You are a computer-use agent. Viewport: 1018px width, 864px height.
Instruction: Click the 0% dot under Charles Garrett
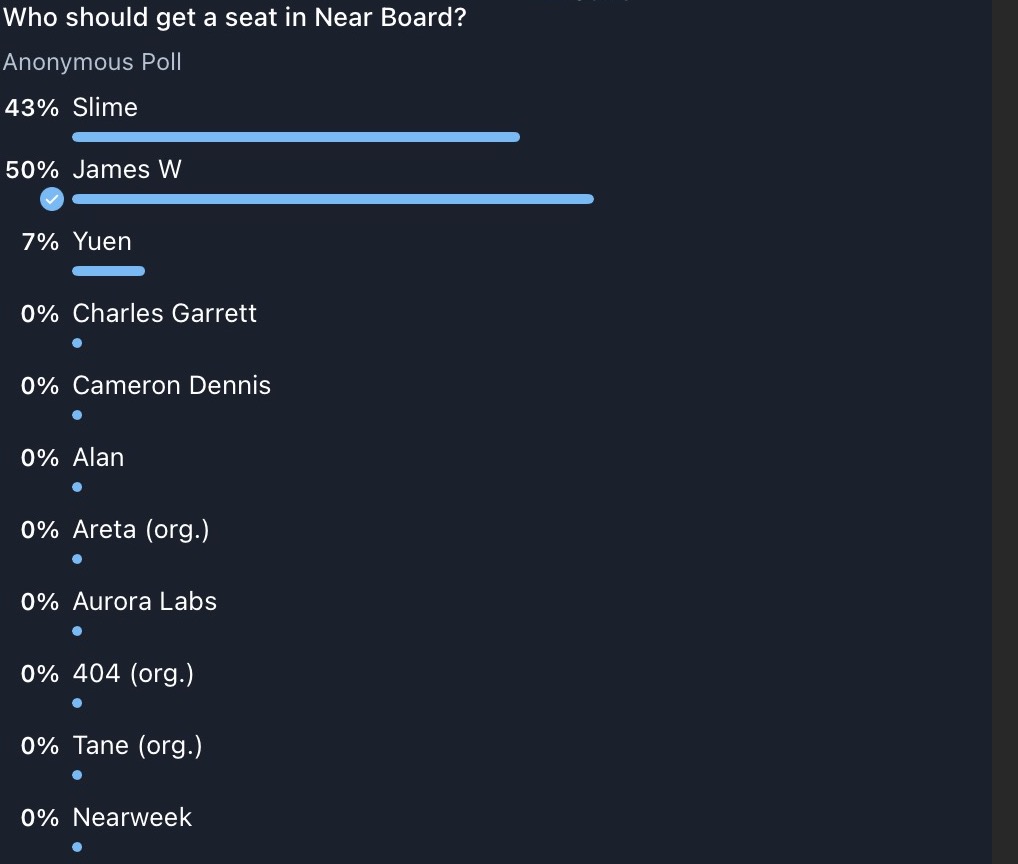point(77,343)
